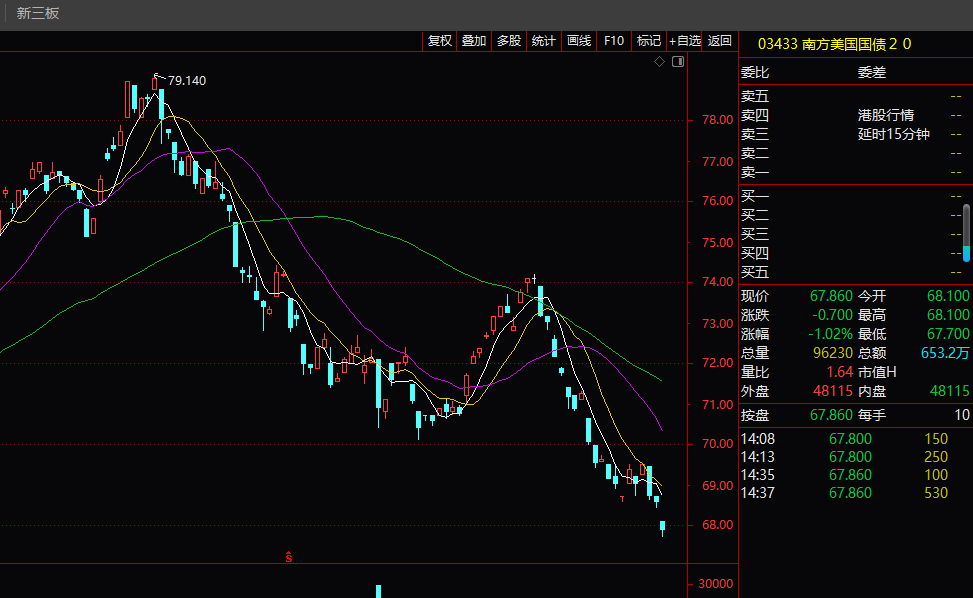Open the F10 company info page

[614, 41]
